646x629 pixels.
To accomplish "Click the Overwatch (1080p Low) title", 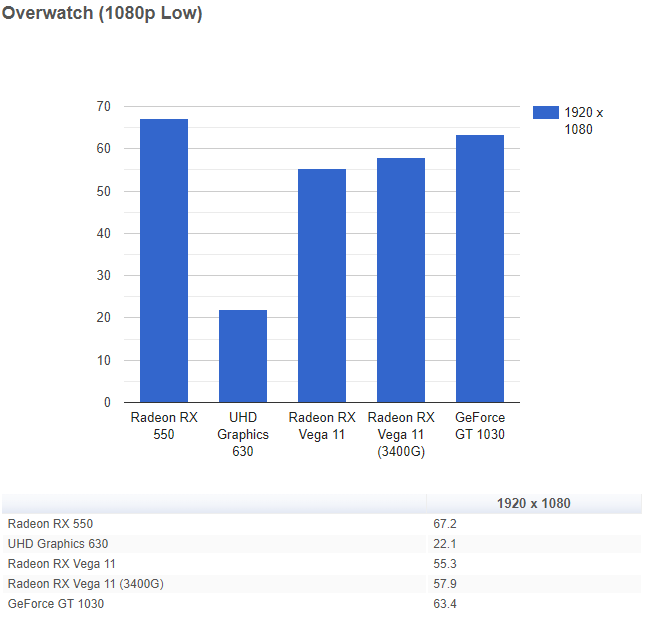I will (x=102, y=13).
